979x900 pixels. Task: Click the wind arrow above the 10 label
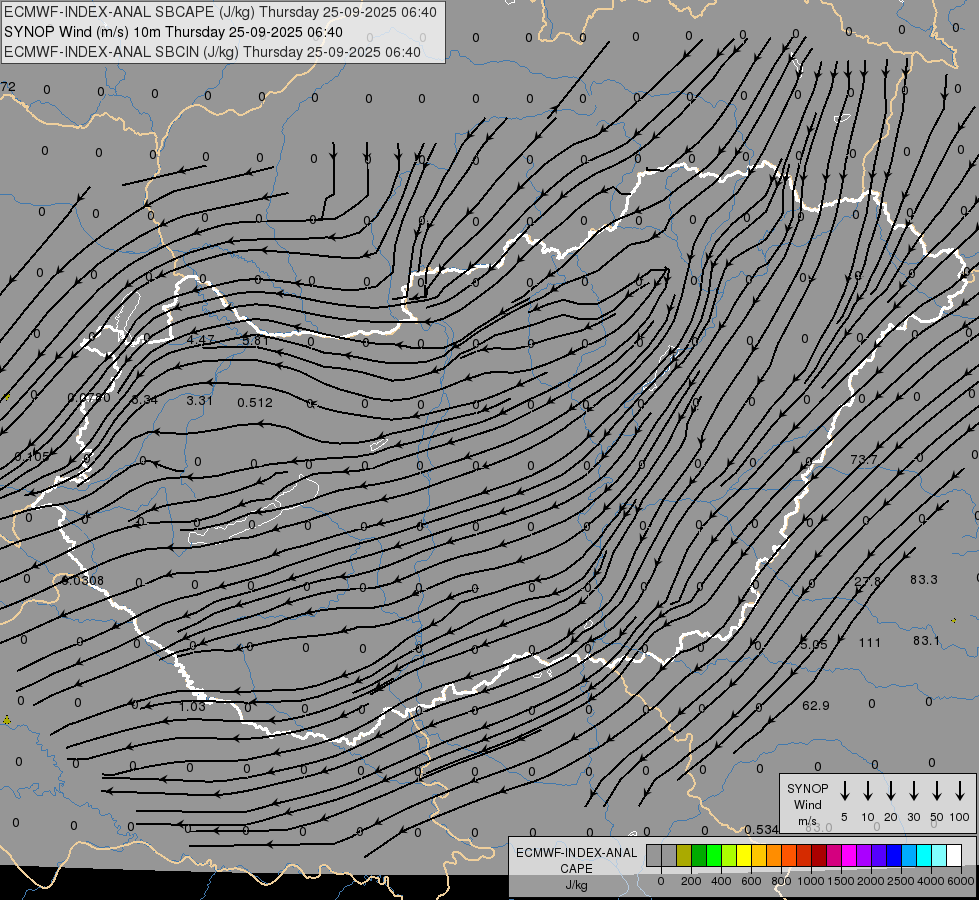pyautogui.click(x=868, y=791)
